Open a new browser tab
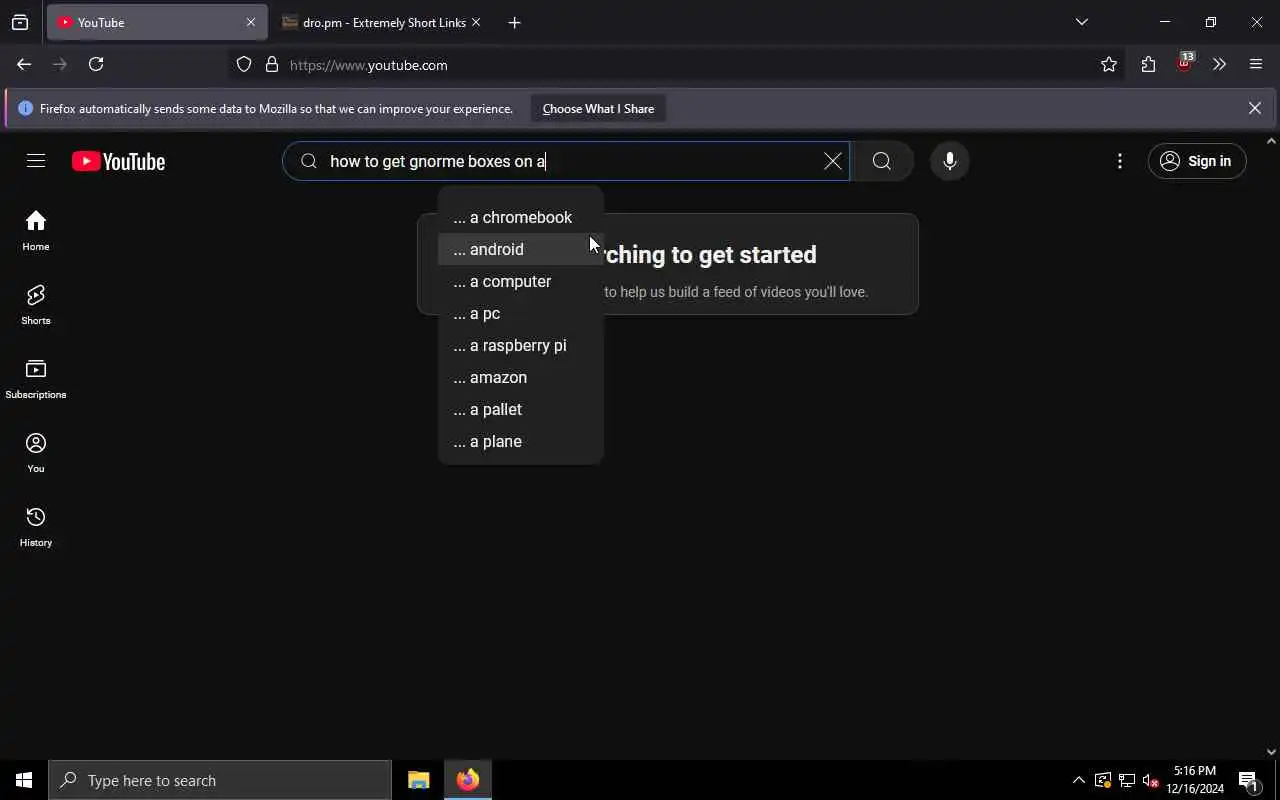 click(x=514, y=22)
